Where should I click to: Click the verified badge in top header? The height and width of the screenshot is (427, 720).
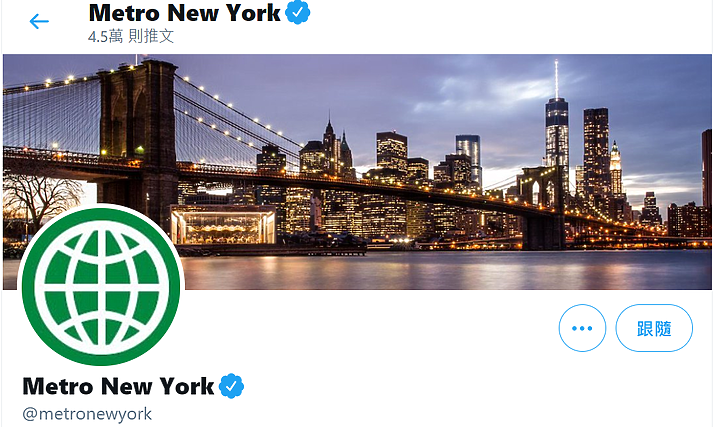click(x=298, y=13)
